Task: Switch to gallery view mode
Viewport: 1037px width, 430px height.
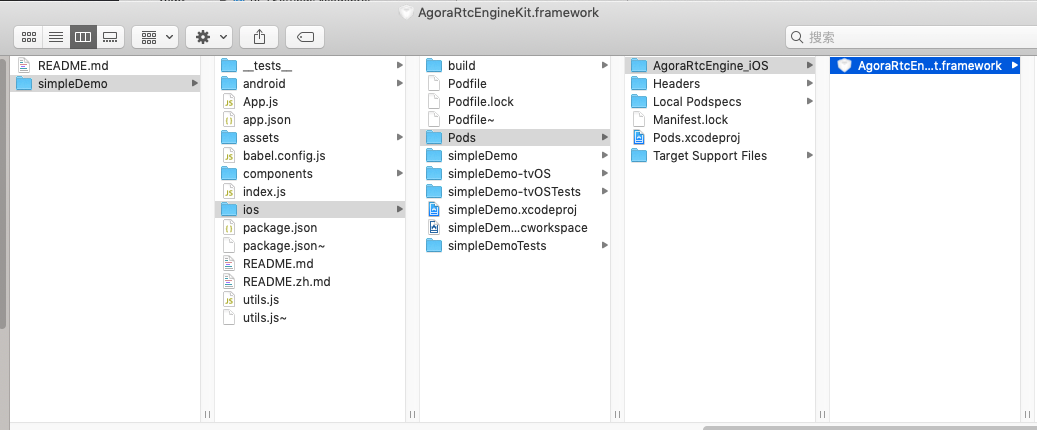Action: [x=110, y=37]
